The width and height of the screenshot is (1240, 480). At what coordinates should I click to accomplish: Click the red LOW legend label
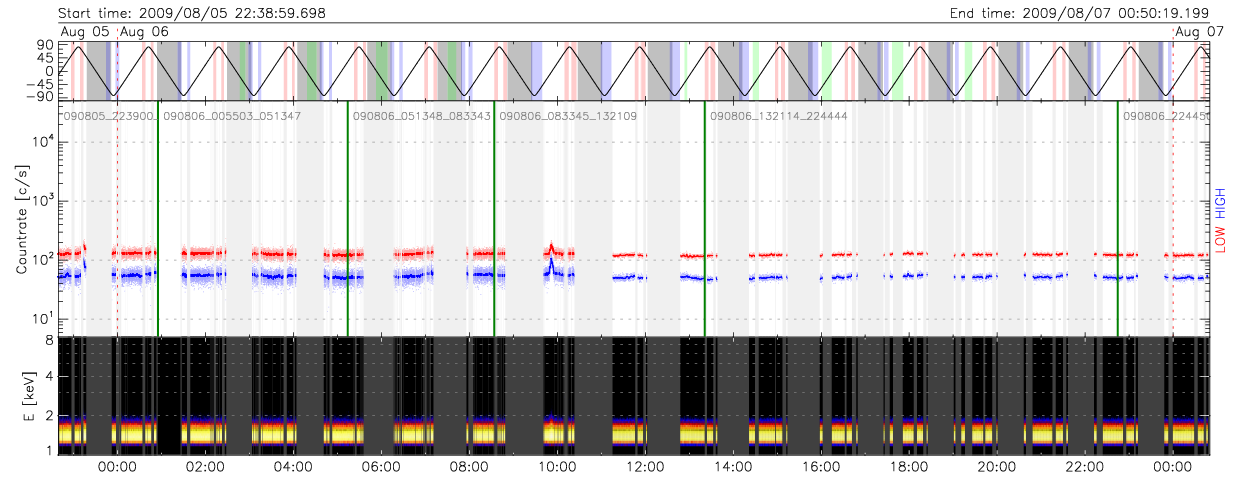tap(1221, 238)
